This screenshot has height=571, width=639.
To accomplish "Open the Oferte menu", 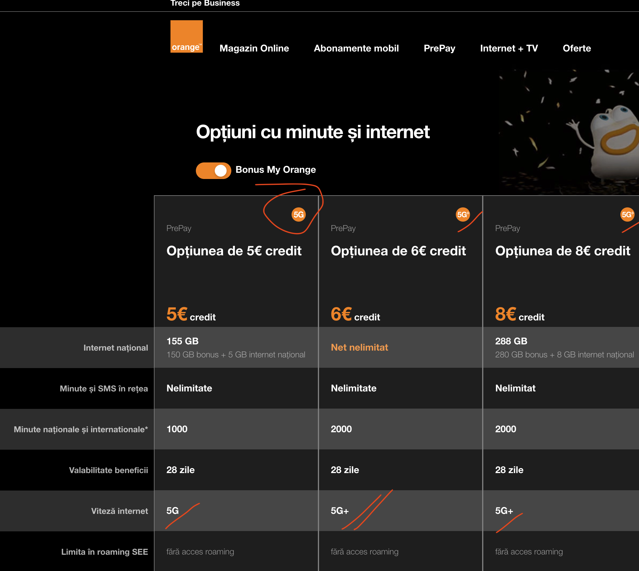I will (577, 49).
